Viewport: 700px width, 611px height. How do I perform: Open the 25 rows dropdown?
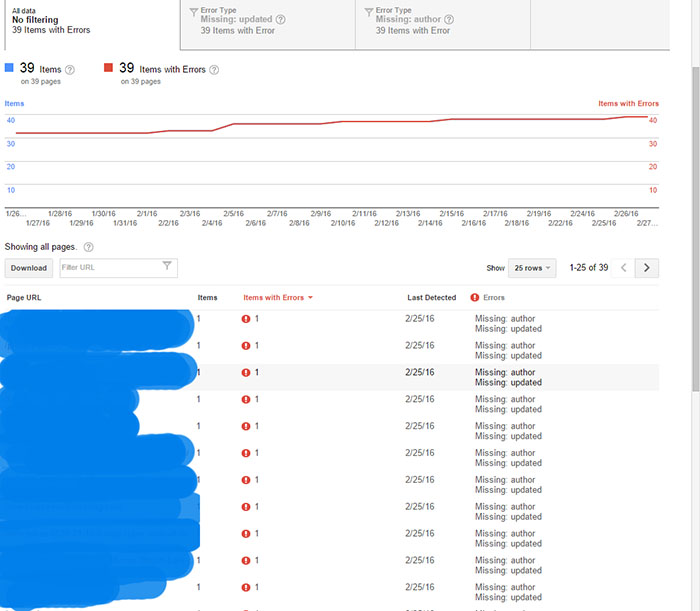[x=532, y=268]
